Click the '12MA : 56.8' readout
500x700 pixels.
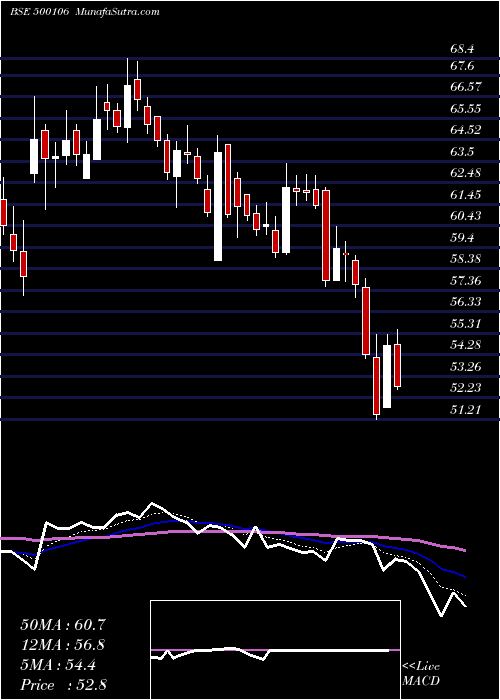tap(63, 645)
